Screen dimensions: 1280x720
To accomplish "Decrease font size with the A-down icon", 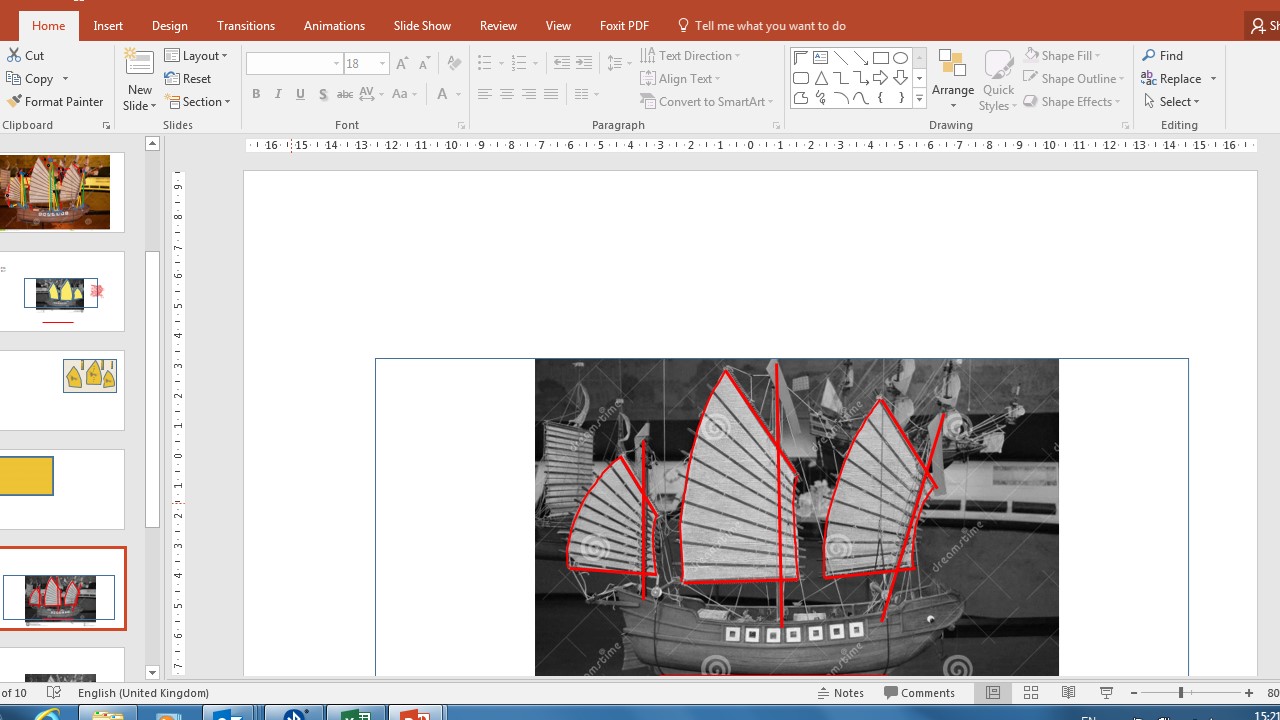I will click(x=424, y=63).
